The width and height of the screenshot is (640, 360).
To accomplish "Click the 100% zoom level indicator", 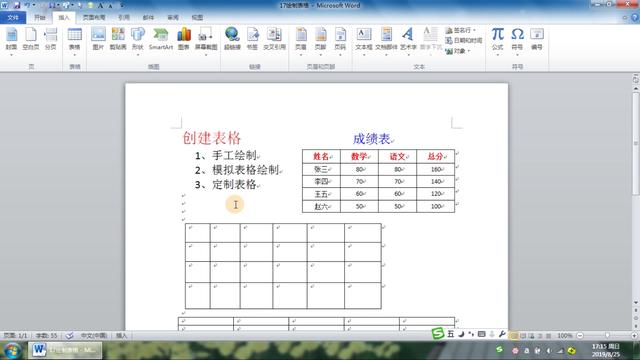I will tap(565, 336).
